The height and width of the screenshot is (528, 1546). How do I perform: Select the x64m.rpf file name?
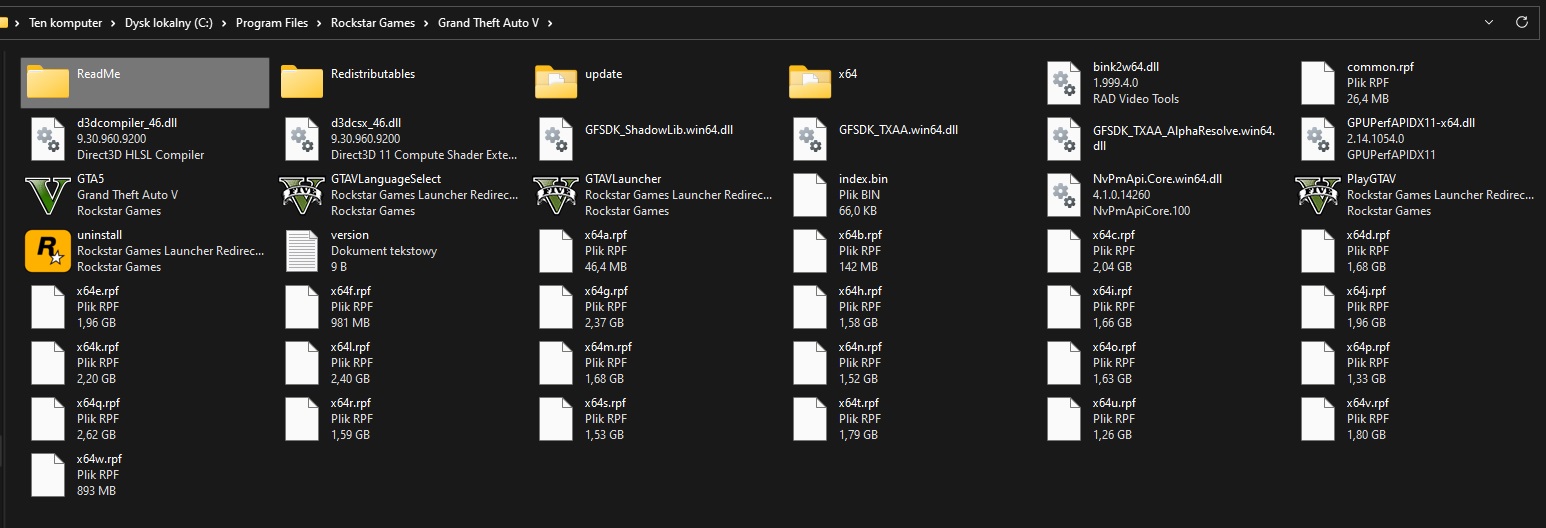608,347
